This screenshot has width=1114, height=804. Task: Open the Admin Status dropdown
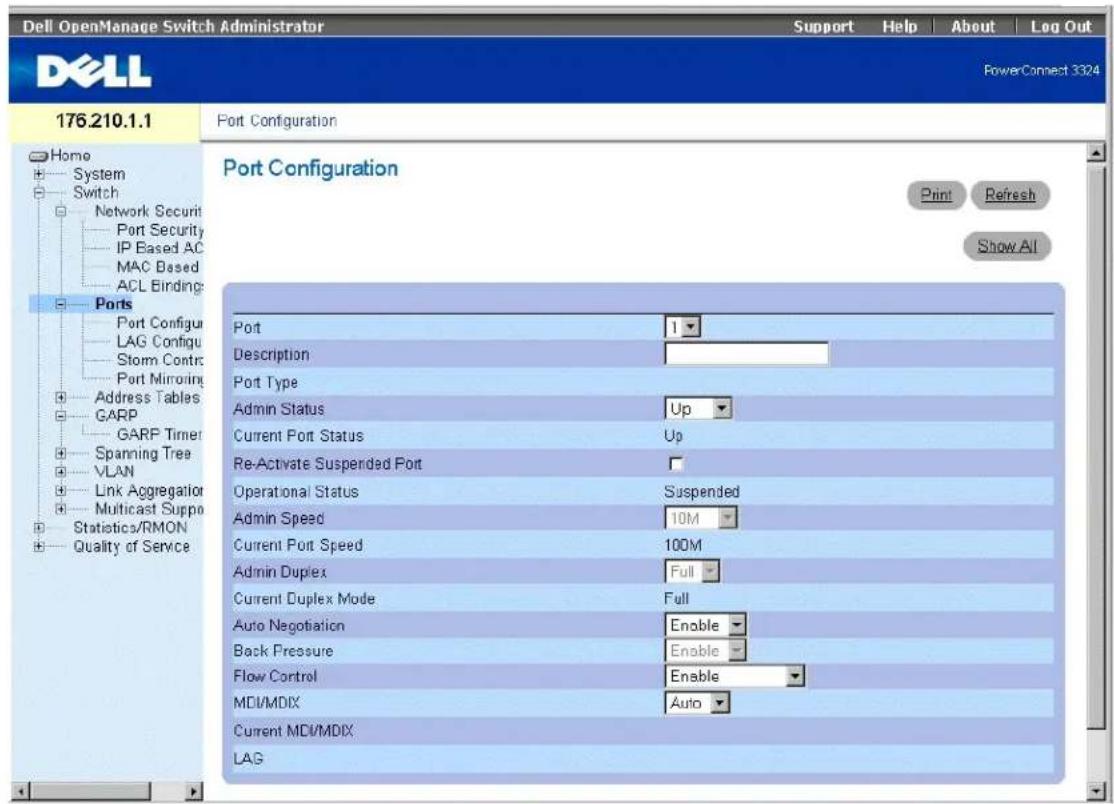[x=698, y=408]
